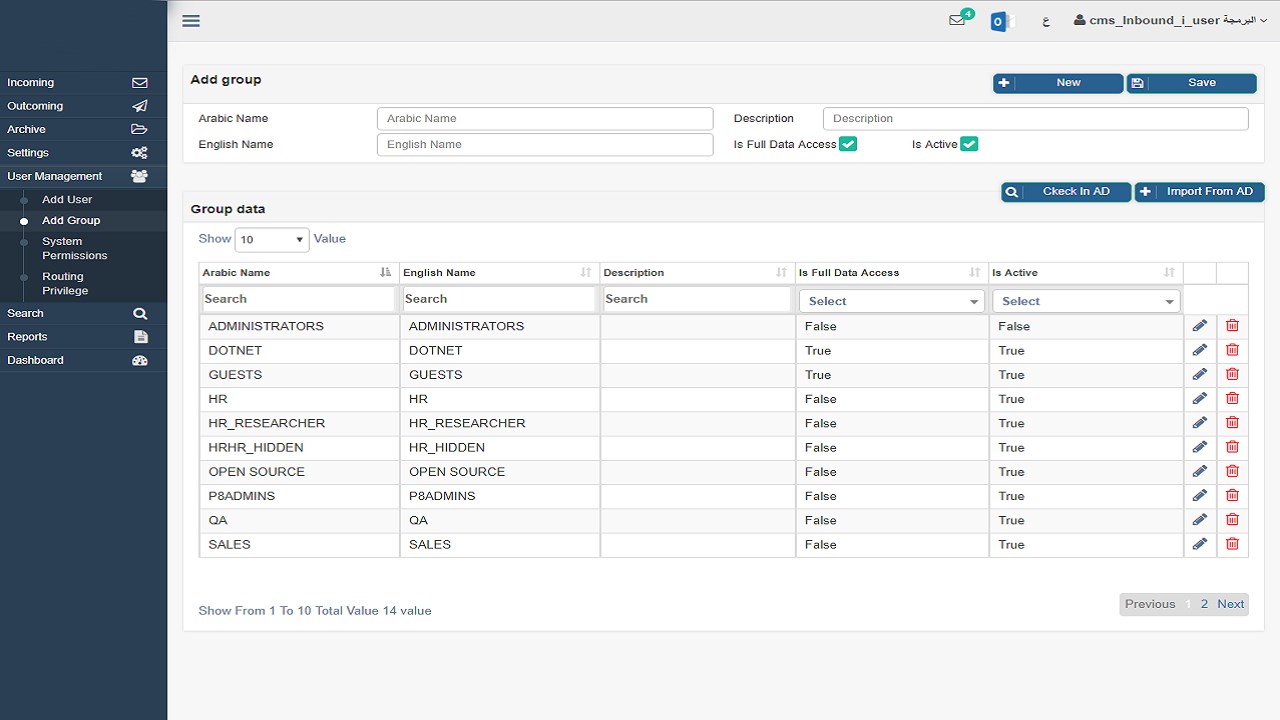This screenshot has width=1280, height=720.
Task: Delete the SALES group row
Action: coord(1232,544)
